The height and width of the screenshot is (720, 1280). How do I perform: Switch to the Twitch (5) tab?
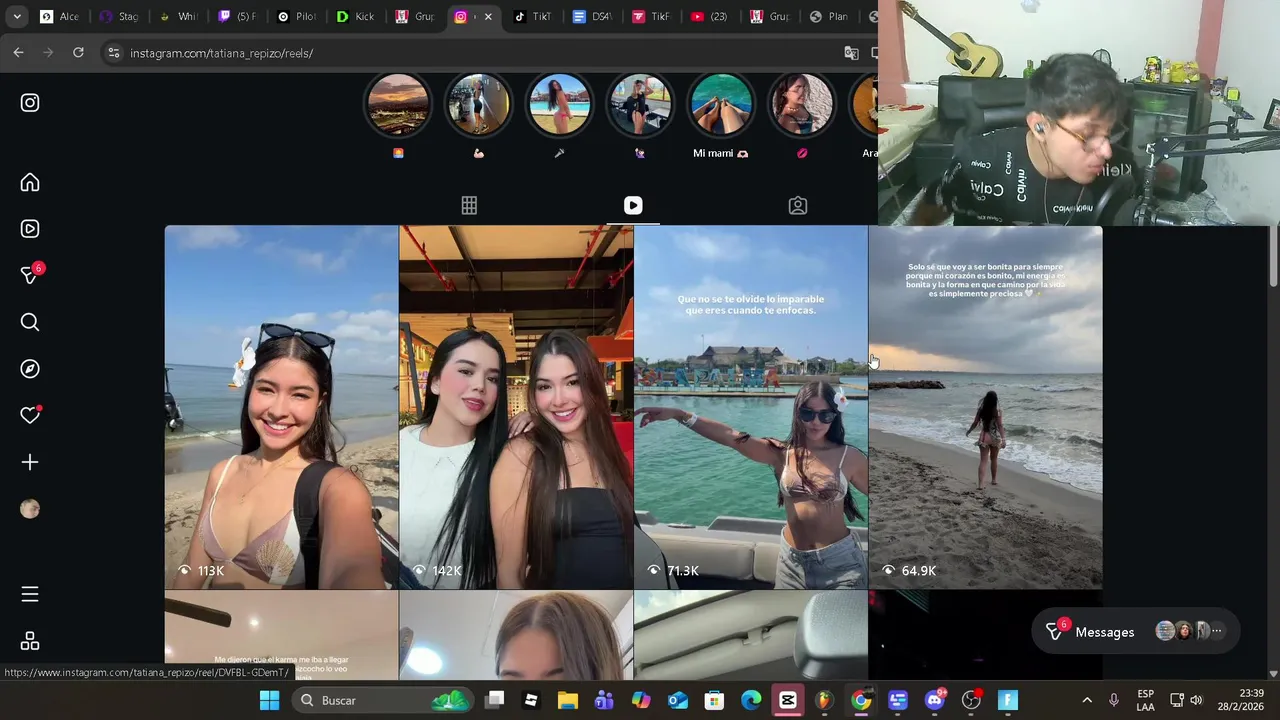(238, 17)
